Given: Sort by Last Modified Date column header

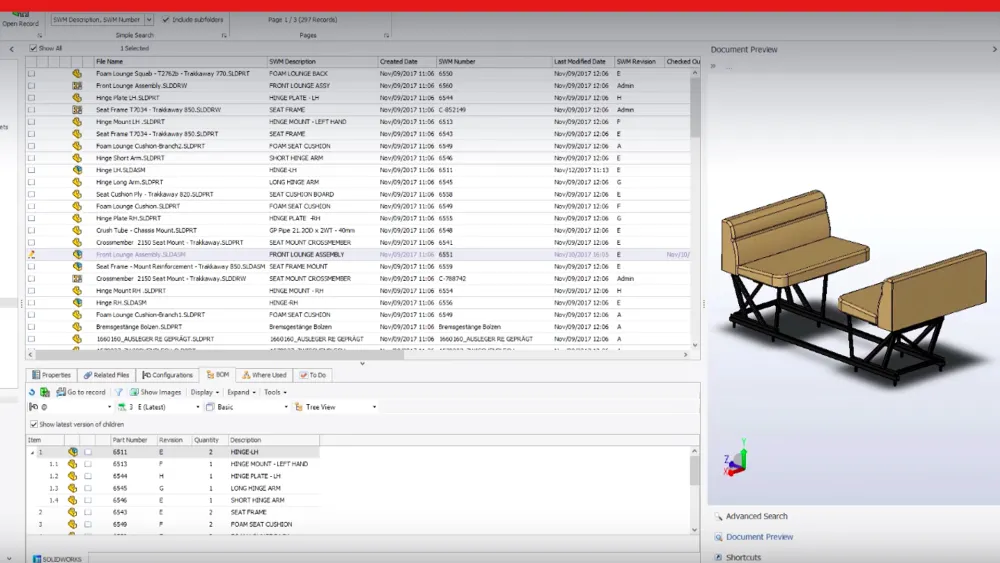Looking at the screenshot, I should [583, 62].
